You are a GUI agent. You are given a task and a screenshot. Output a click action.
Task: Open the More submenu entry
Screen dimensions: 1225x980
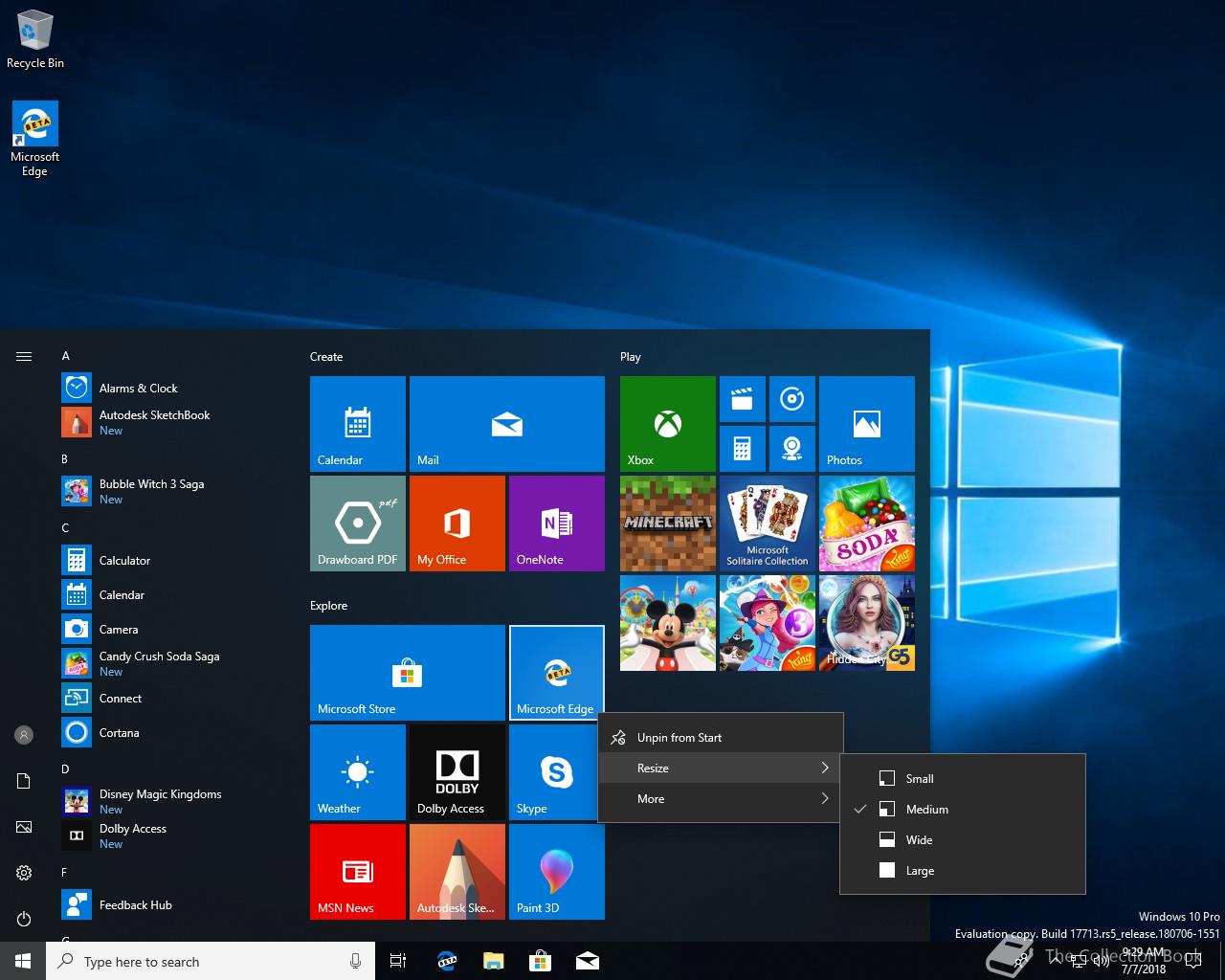pos(721,799)
